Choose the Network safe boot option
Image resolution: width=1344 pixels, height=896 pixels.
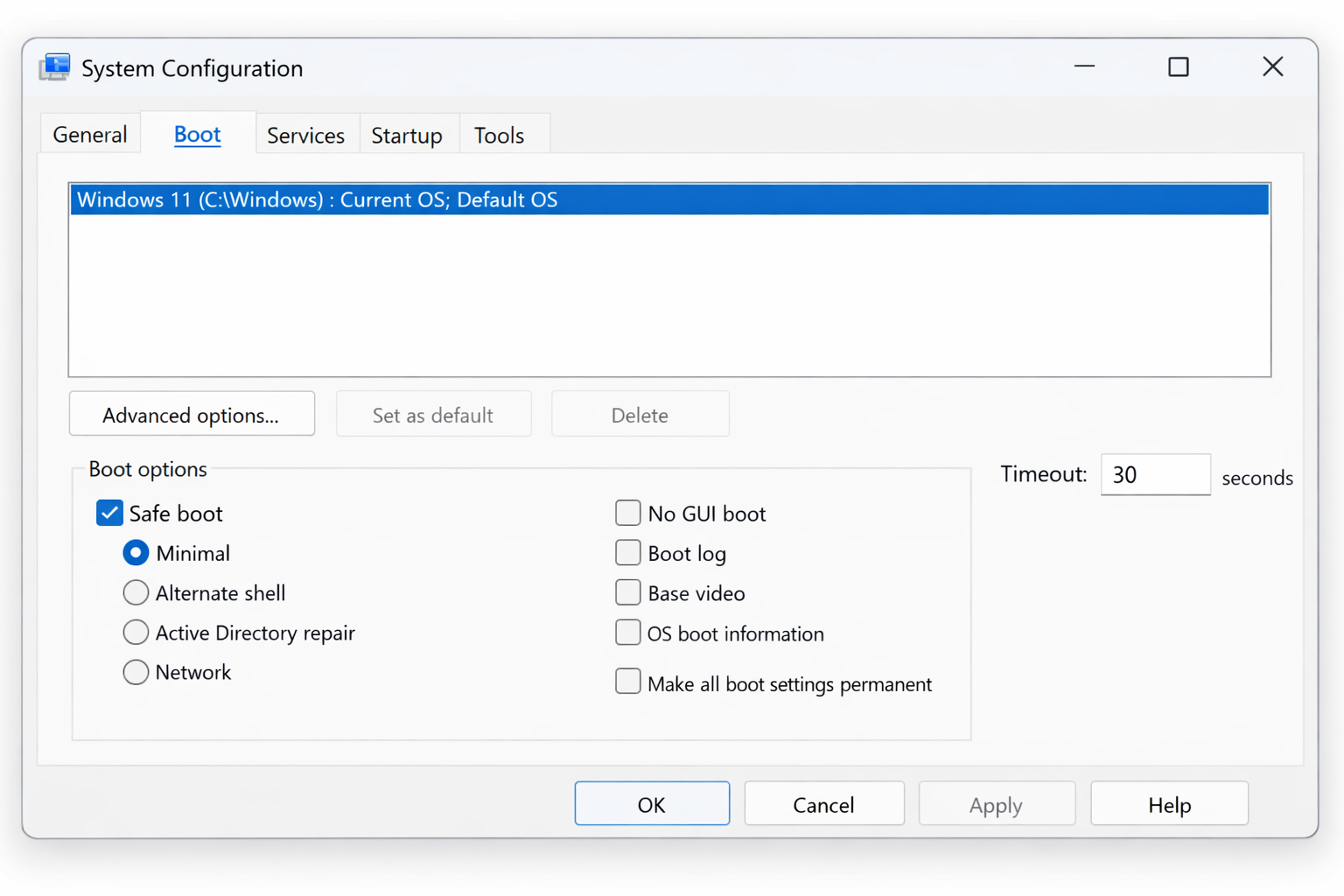pos(136,672)
